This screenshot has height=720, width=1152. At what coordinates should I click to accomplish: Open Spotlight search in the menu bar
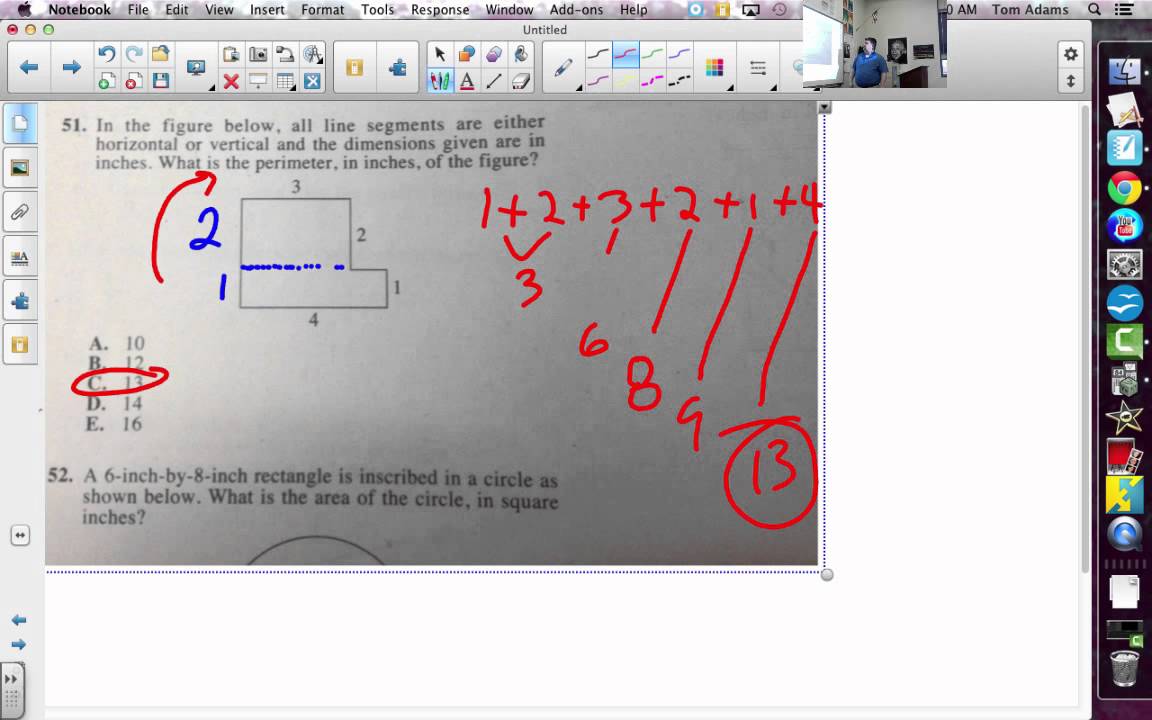(1094, 10)
